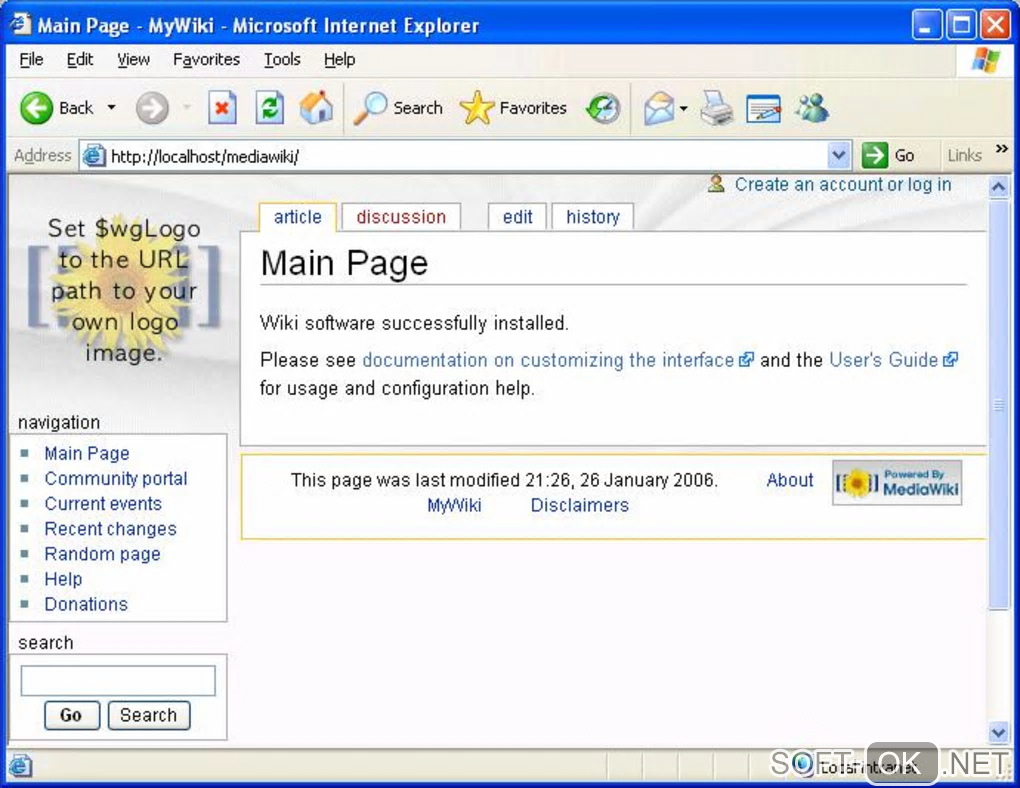Open the Donations link

click(86, 605)
